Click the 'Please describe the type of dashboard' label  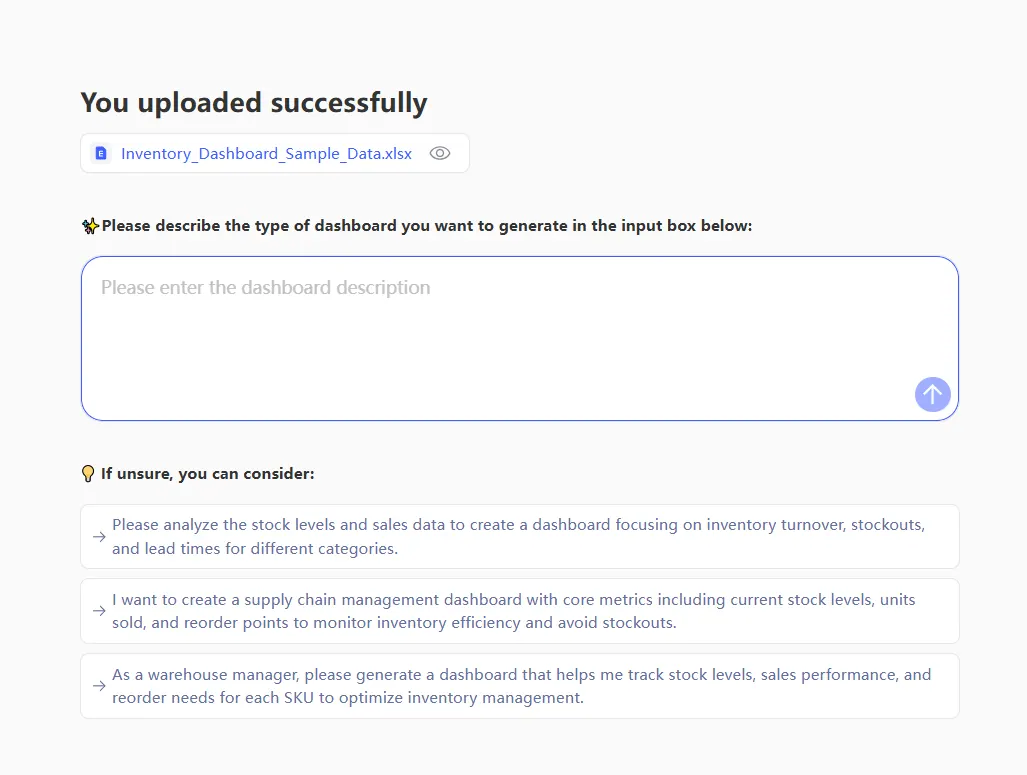(x=427, y=226)
